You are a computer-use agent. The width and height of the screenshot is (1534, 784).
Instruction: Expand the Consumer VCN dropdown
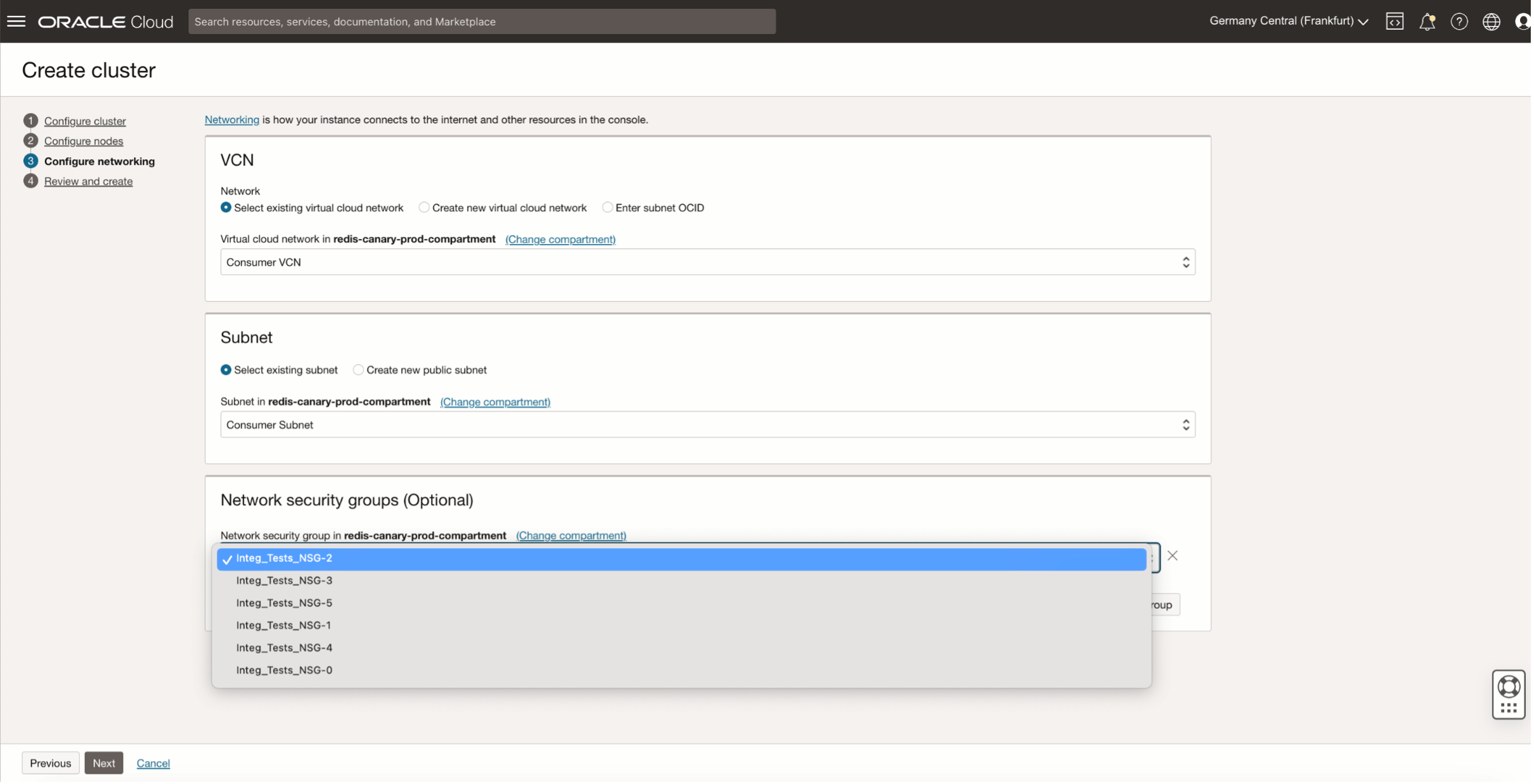point(707,262)
